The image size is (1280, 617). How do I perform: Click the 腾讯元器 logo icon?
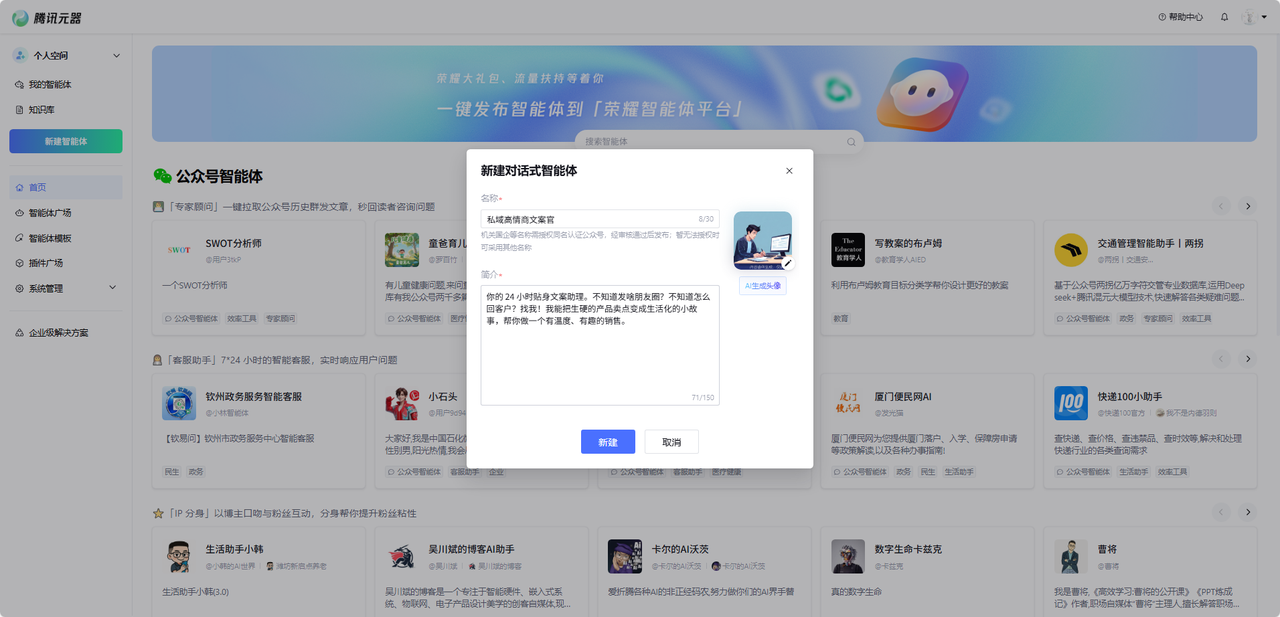20,17
